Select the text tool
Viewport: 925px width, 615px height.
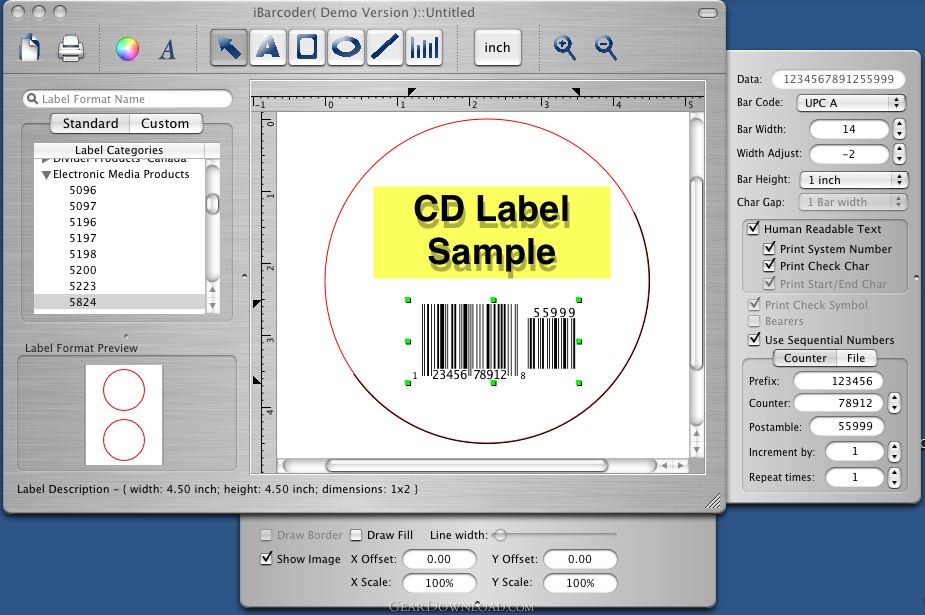268,48
